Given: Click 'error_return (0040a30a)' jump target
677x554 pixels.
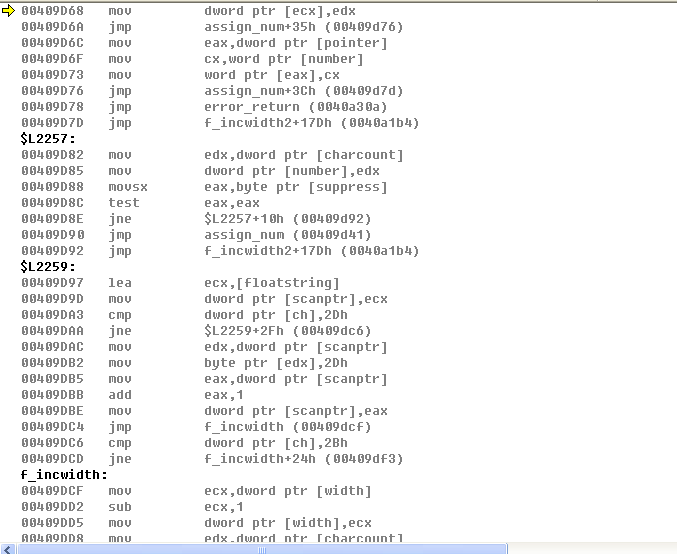Looking at the screenshot, I should coord(296,107).
